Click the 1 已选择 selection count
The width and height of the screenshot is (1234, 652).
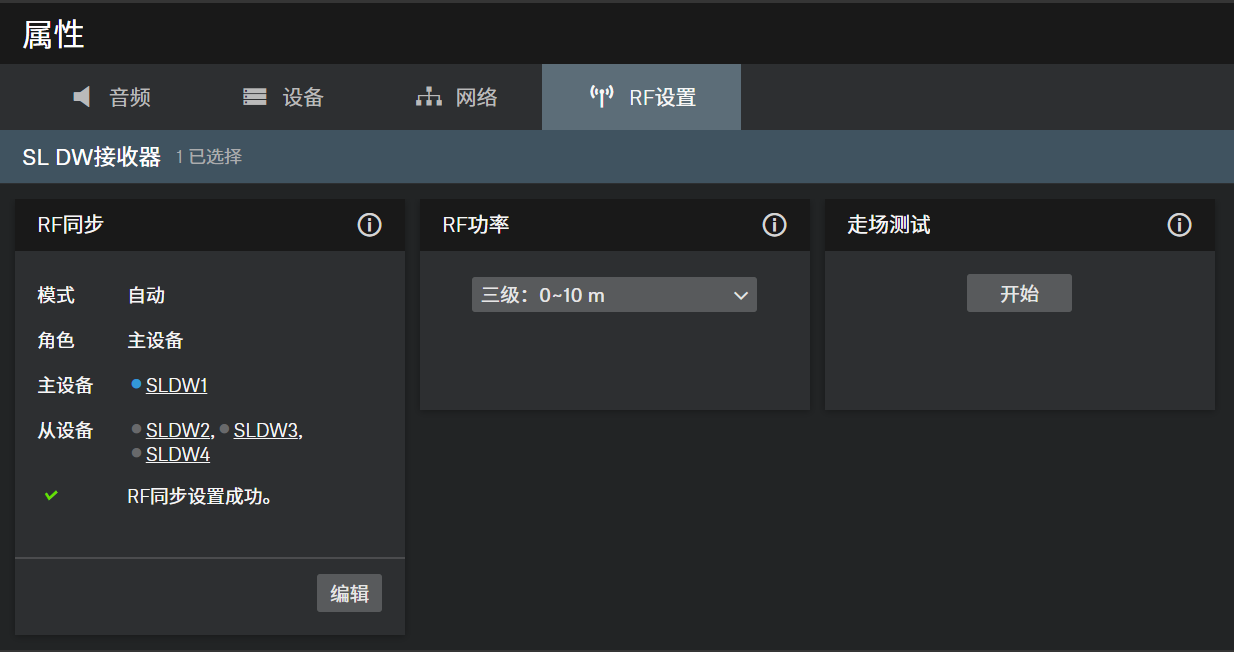209,157
